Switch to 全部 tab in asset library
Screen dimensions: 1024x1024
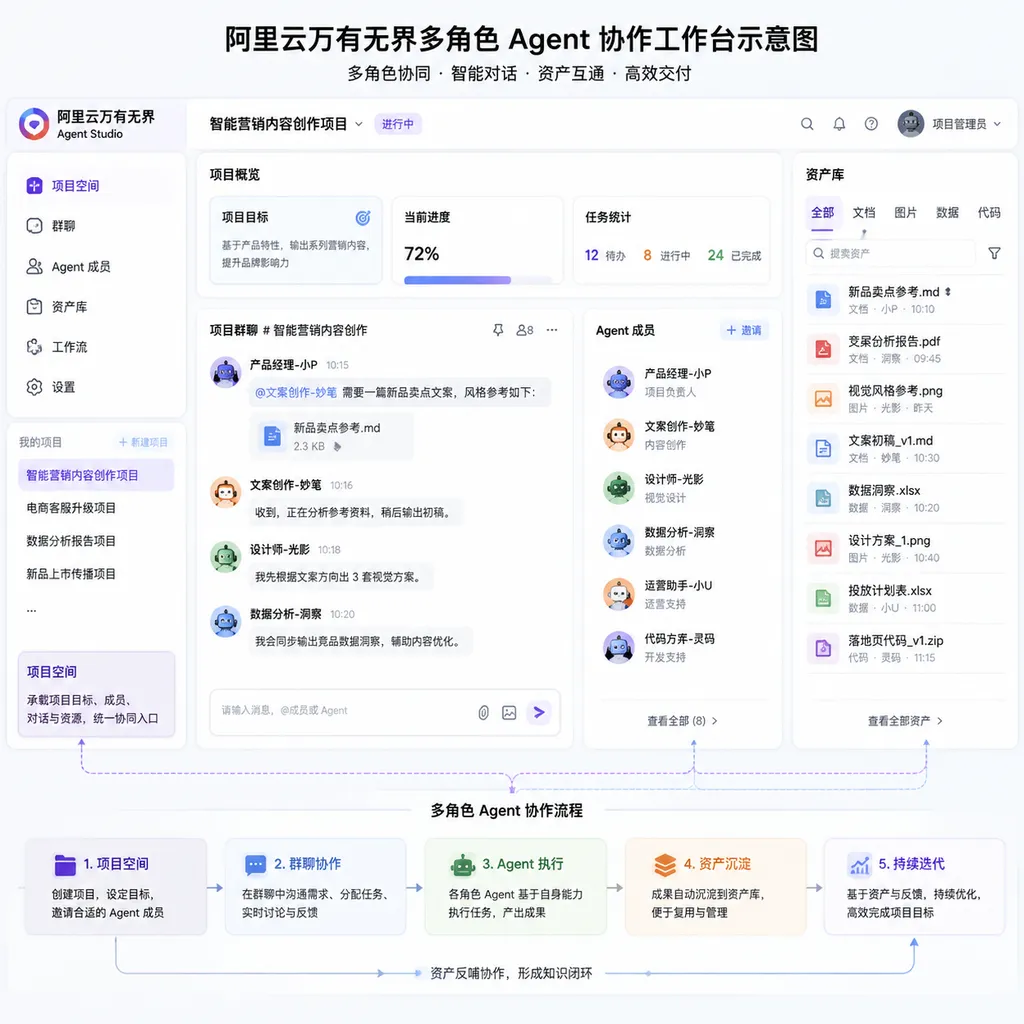point(822,213)
